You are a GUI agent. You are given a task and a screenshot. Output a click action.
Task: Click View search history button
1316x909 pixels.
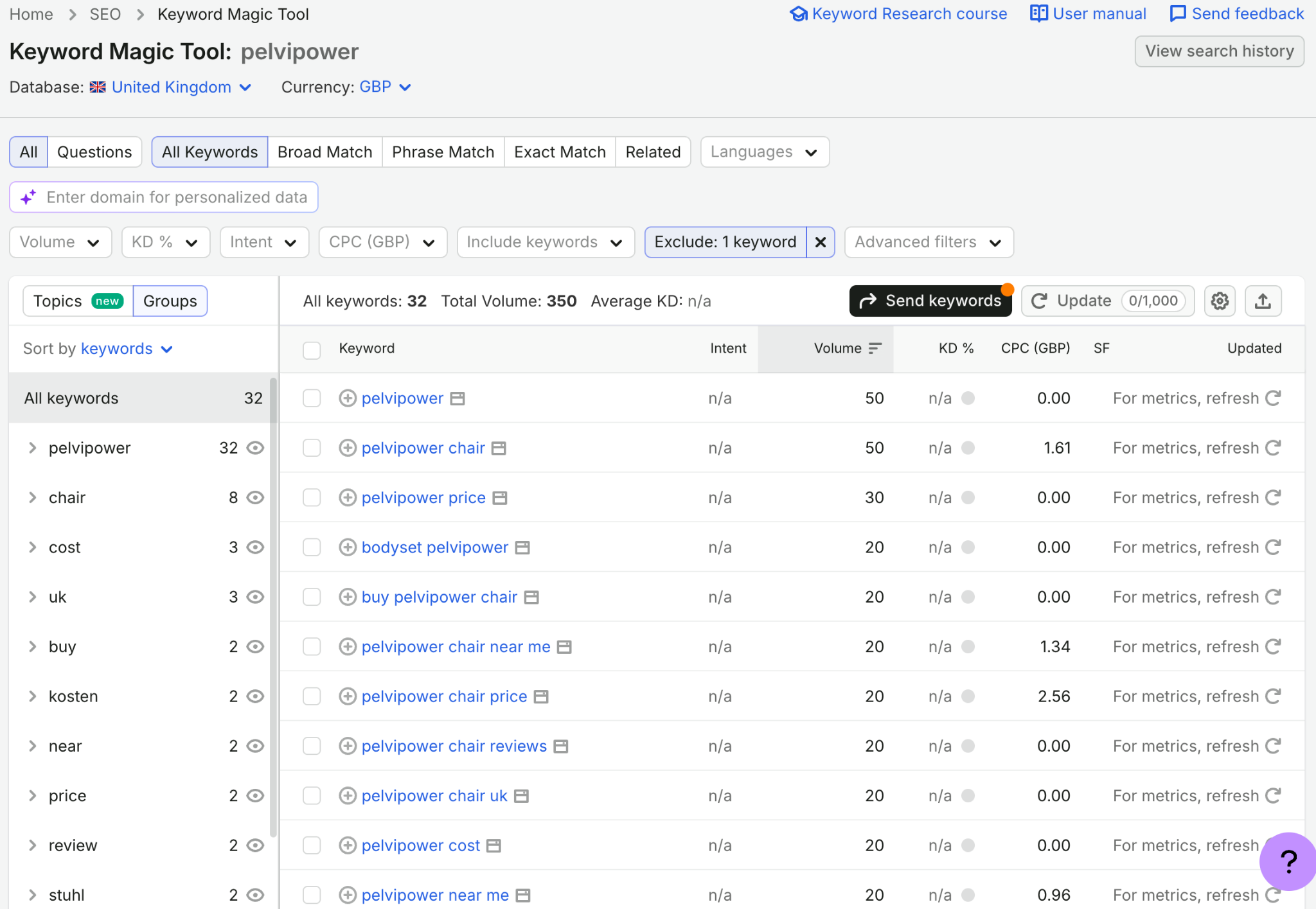[1219, 51]
